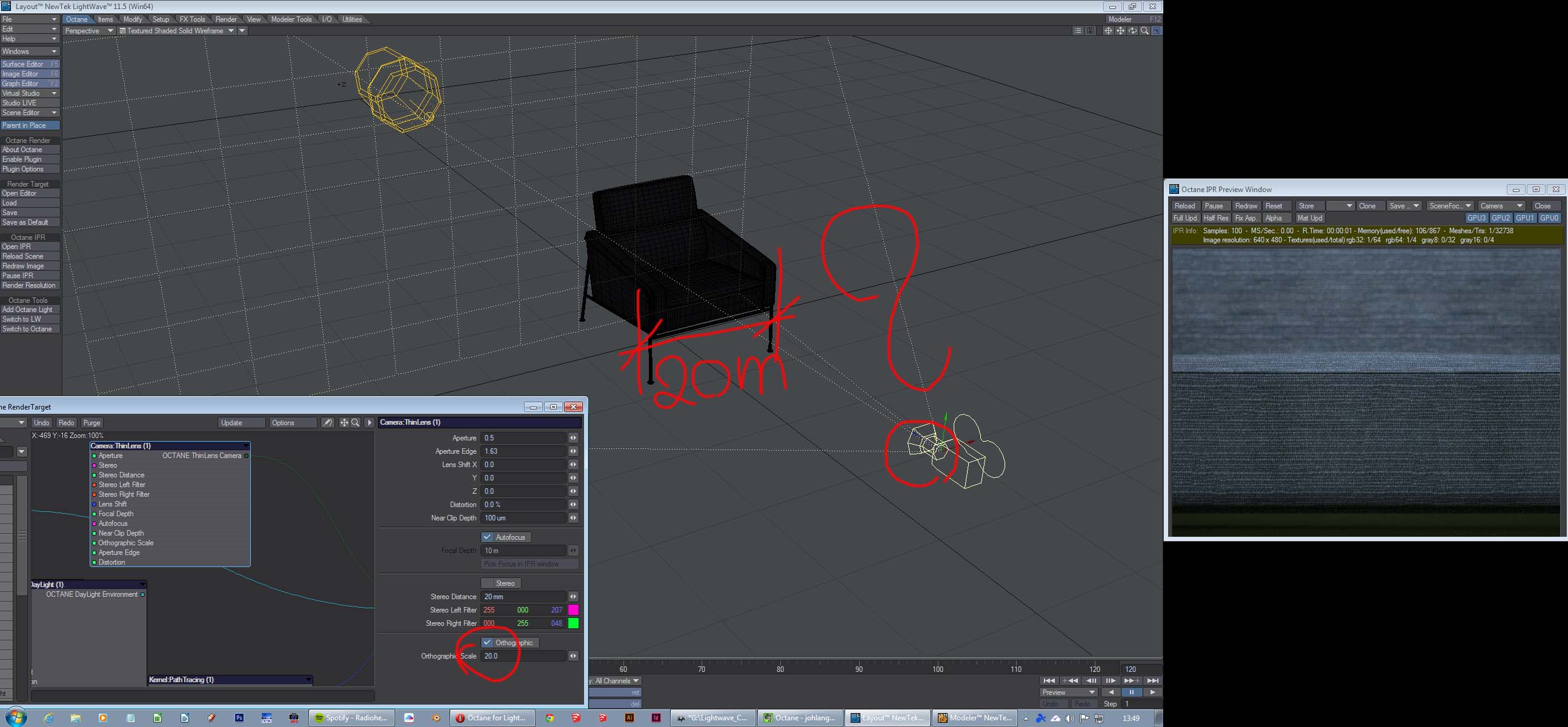Image resolution: width=1568 pixels, height=727 pixels.
Task: Click the viewport center crosshair icon
Action: coord(1108,30)
